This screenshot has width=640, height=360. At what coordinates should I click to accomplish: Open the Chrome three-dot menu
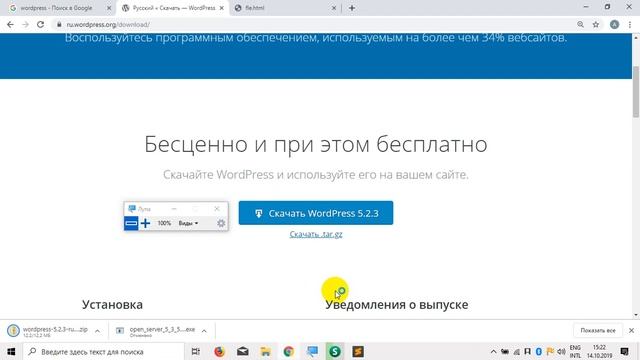[630, 24]
